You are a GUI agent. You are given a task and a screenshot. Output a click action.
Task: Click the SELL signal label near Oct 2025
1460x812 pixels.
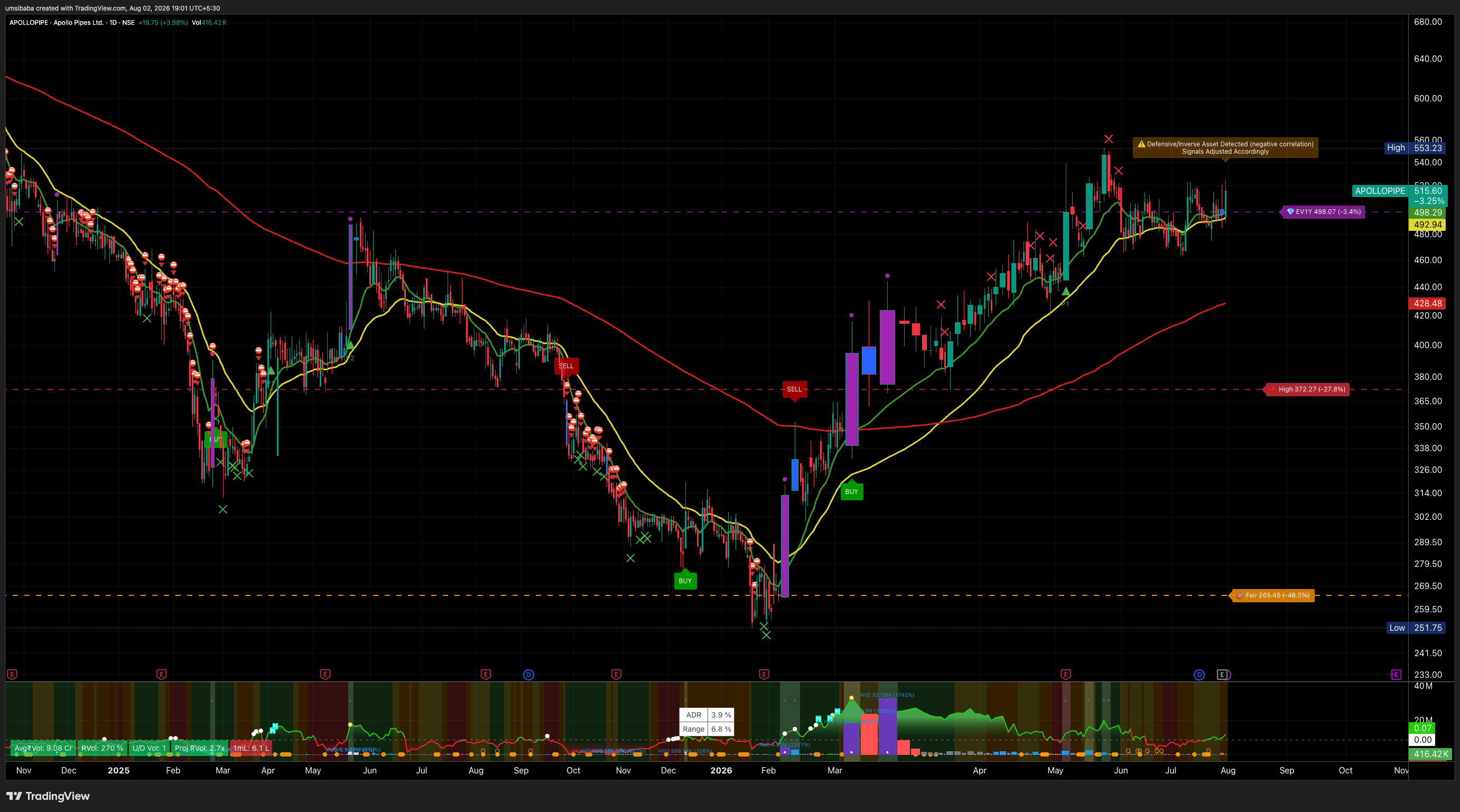566,366
